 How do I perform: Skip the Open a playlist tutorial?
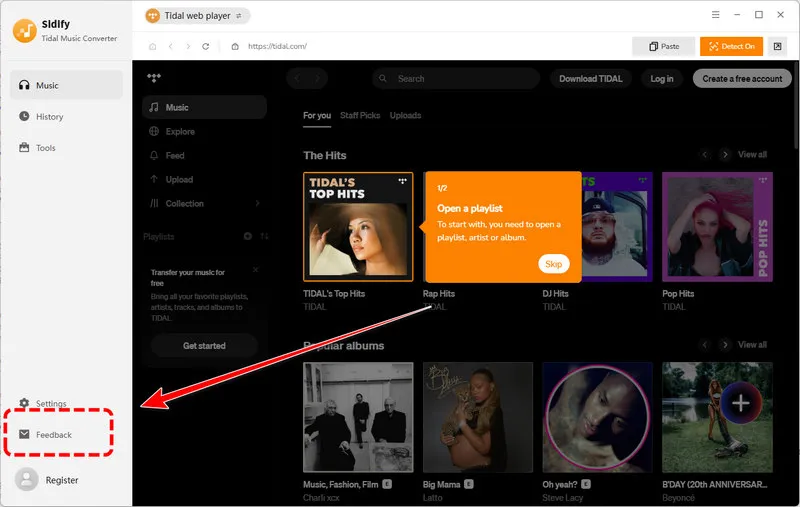click(x=554, y=264)
